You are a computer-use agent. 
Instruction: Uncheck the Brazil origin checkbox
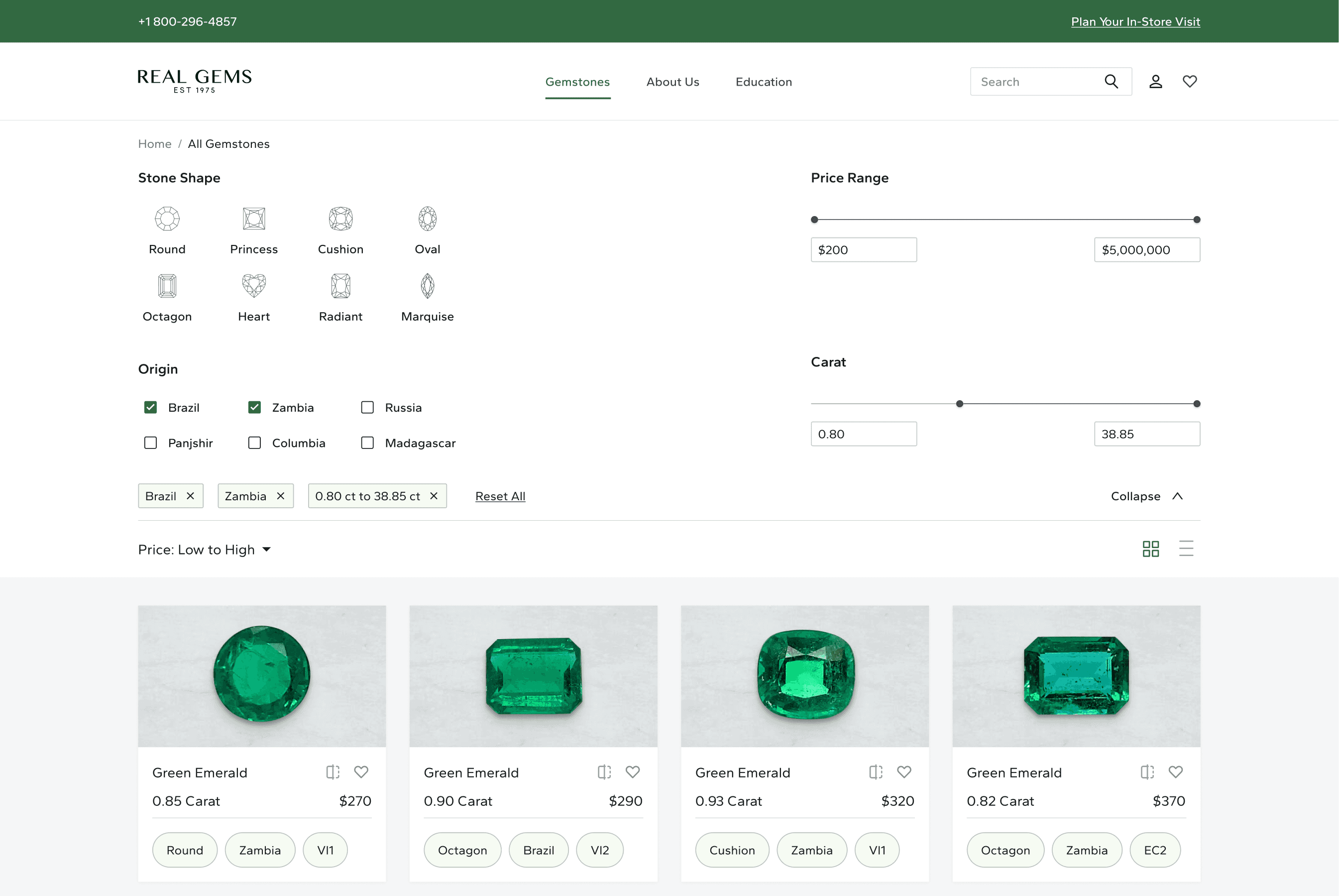click(x=150, y=407)
